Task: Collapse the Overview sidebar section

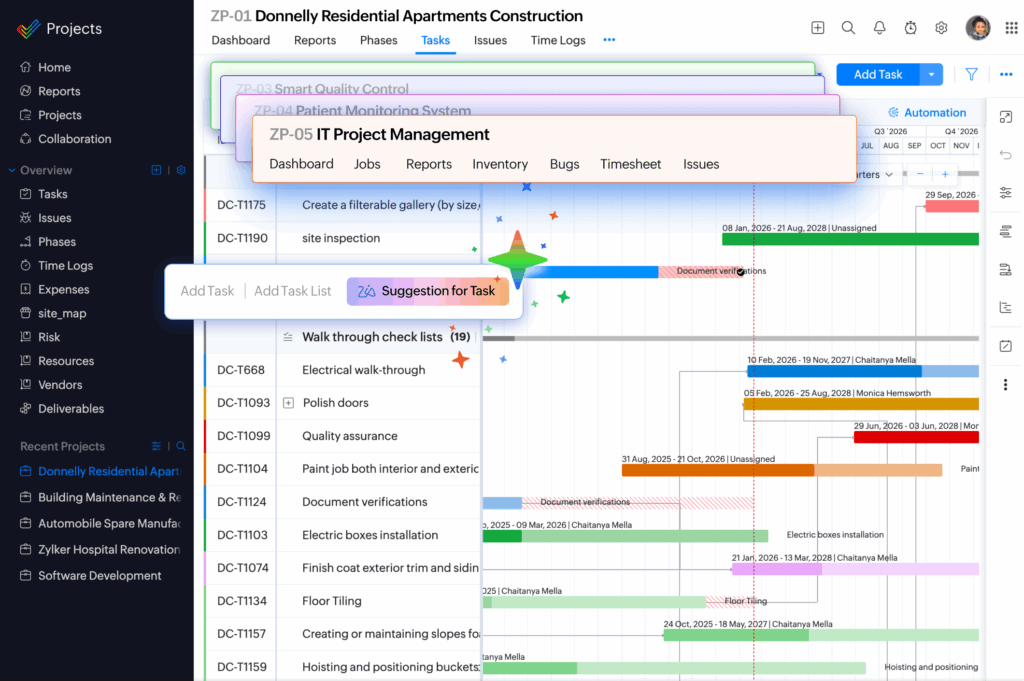Action: click(x=12, y=170)
